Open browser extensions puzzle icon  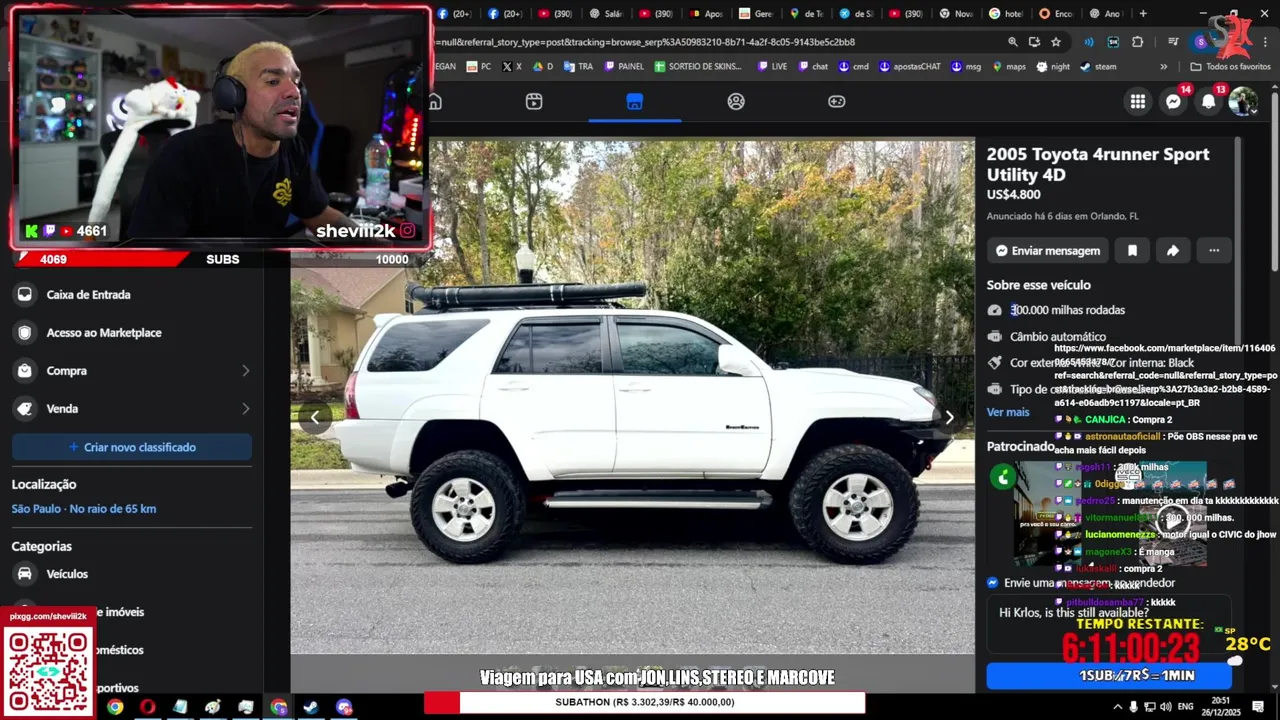click(1137, 42)
